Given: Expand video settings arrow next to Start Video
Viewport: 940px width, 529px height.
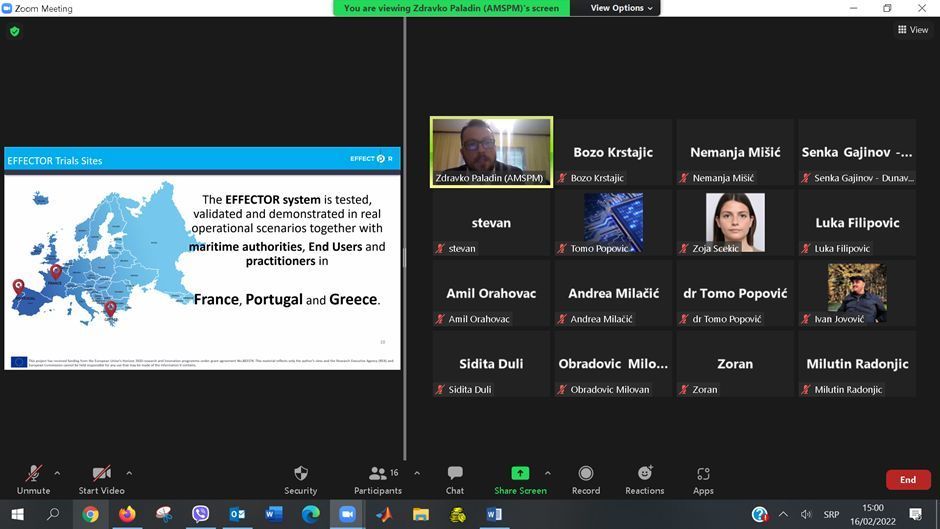Looking at the screenshot, I should tap(129, 473).
